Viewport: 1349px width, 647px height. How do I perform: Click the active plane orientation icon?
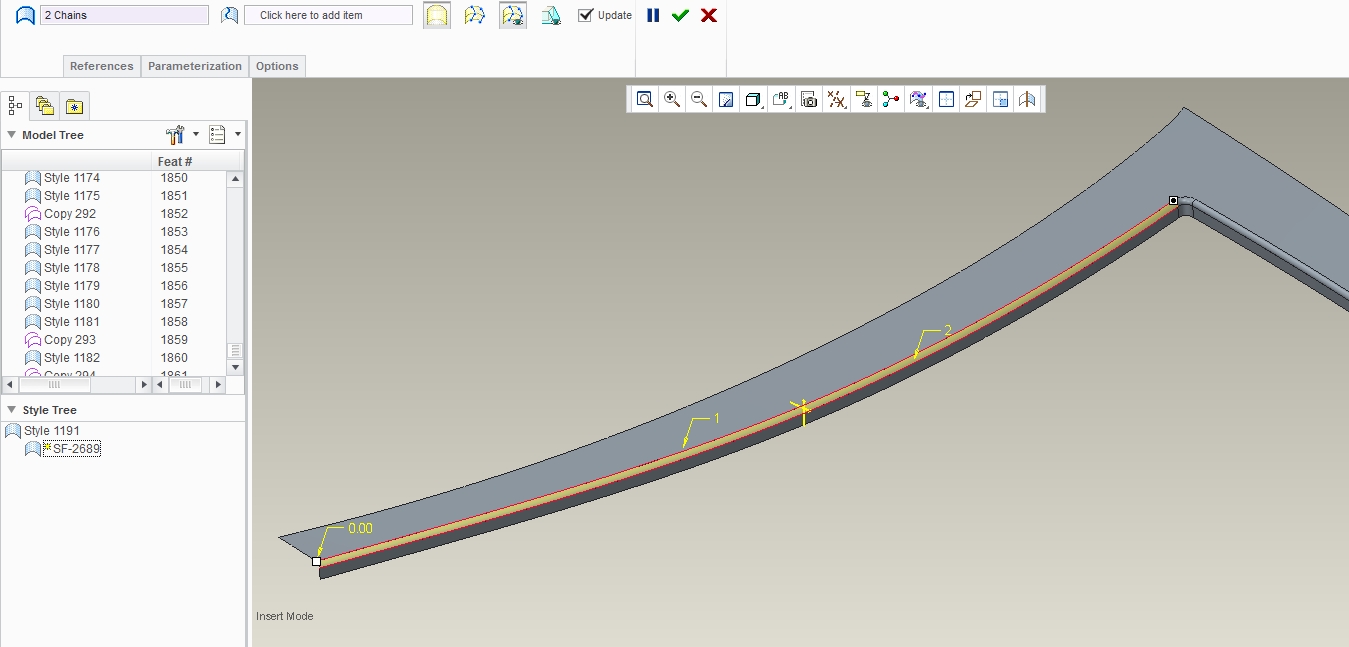973,99
